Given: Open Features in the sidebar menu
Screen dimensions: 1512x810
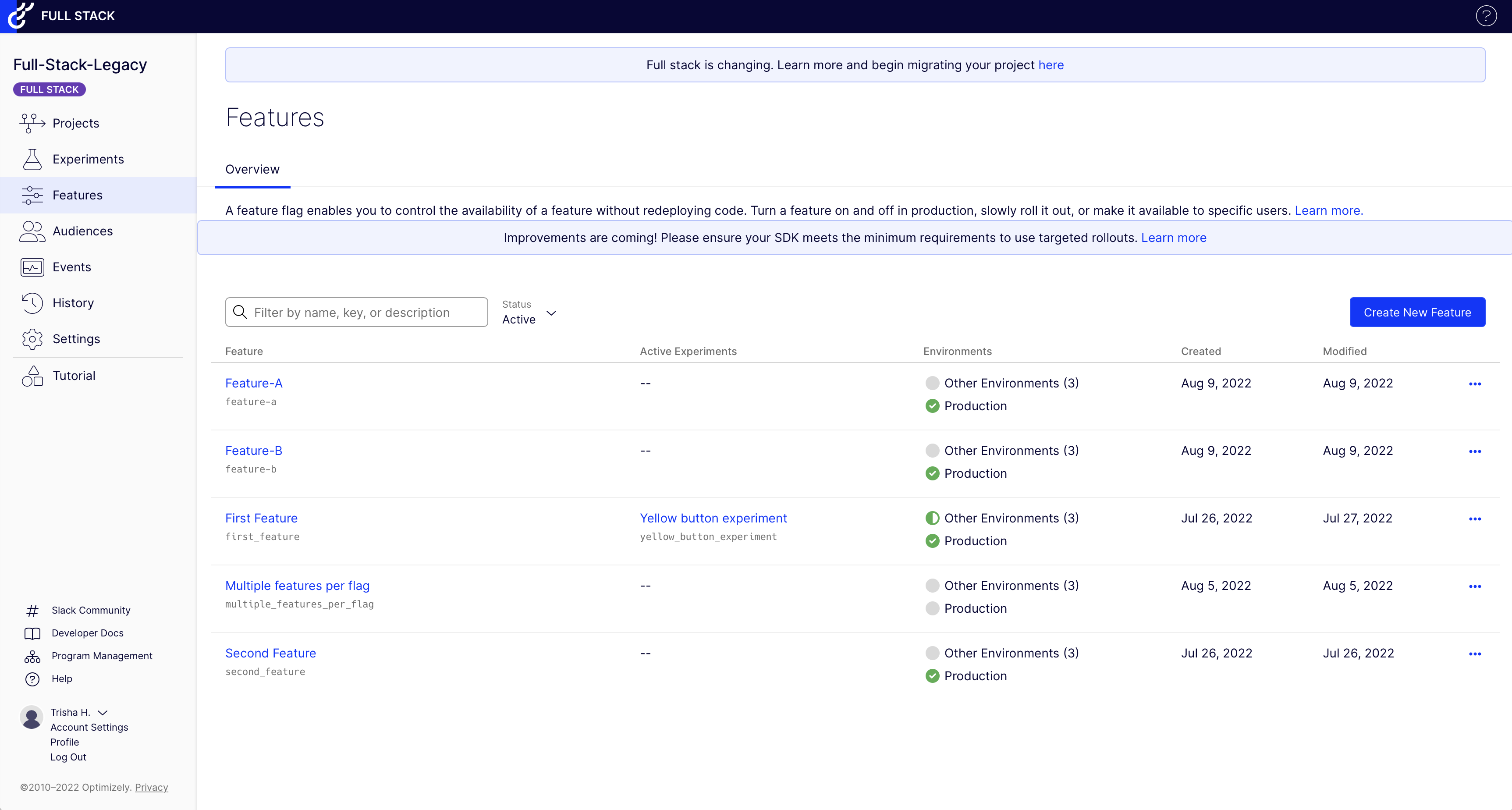Looking at the screenshot, I should point(78,195).
